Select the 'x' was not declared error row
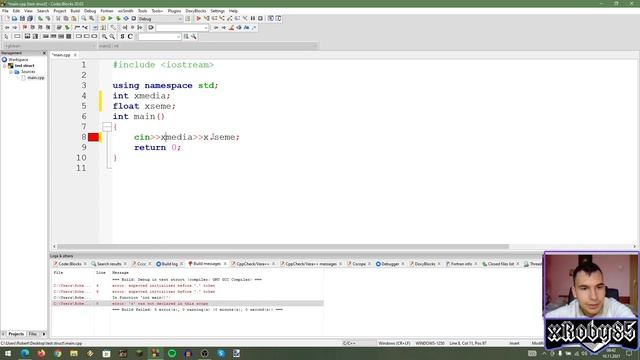Viewport: 640px width, 360px height. 188,304
